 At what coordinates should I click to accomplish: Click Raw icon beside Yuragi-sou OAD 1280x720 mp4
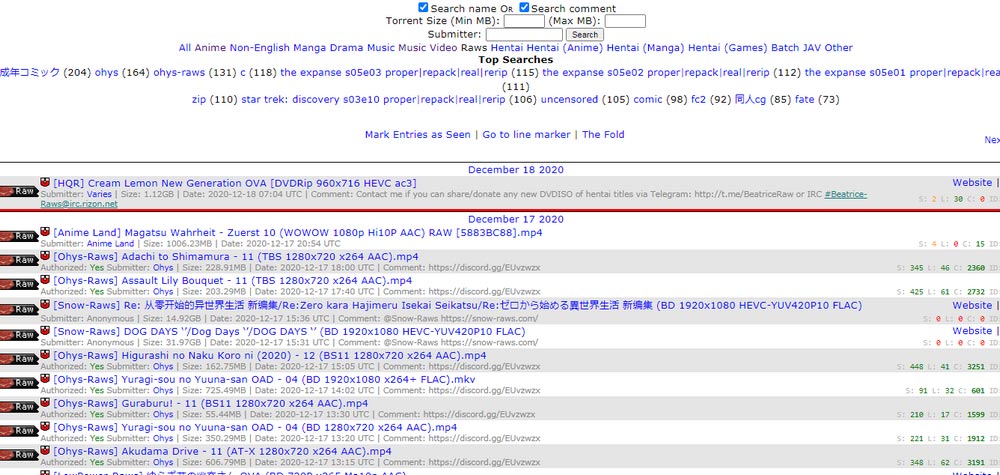point(19,431)
